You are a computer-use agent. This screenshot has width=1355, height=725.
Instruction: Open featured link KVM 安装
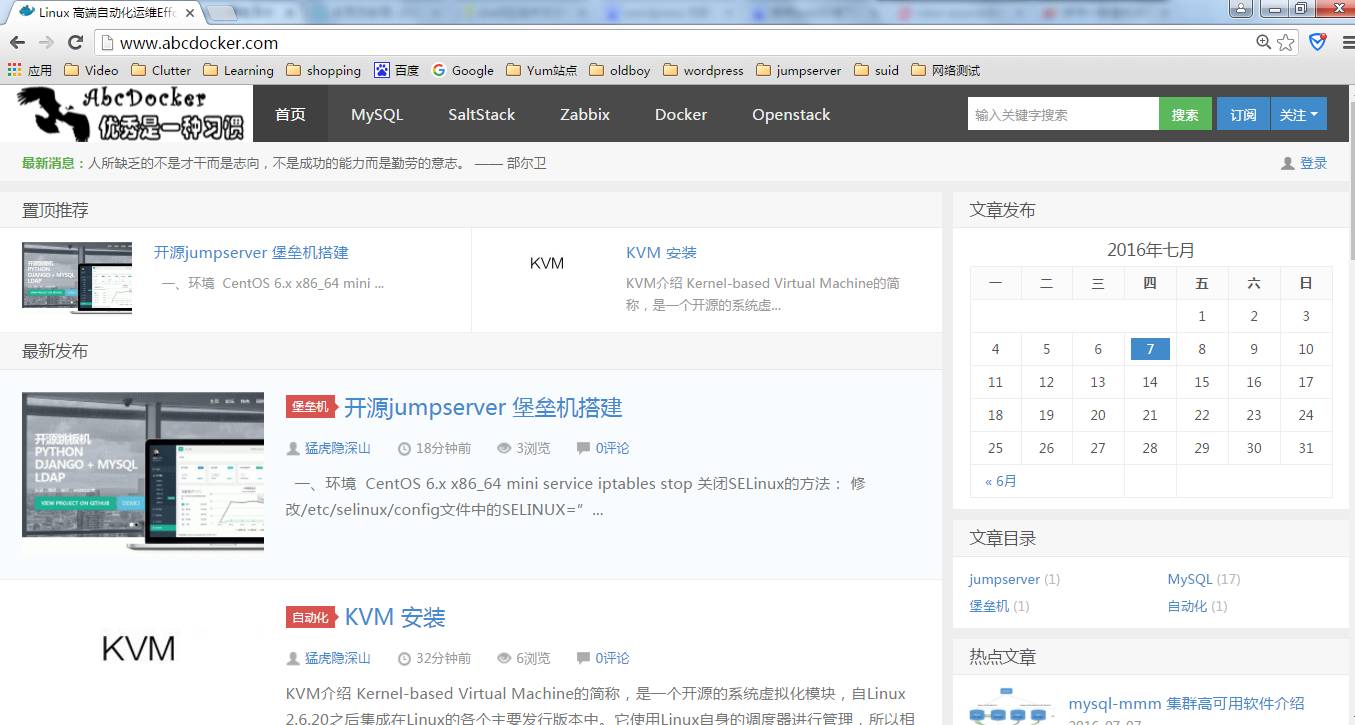[x=661, y=253]
